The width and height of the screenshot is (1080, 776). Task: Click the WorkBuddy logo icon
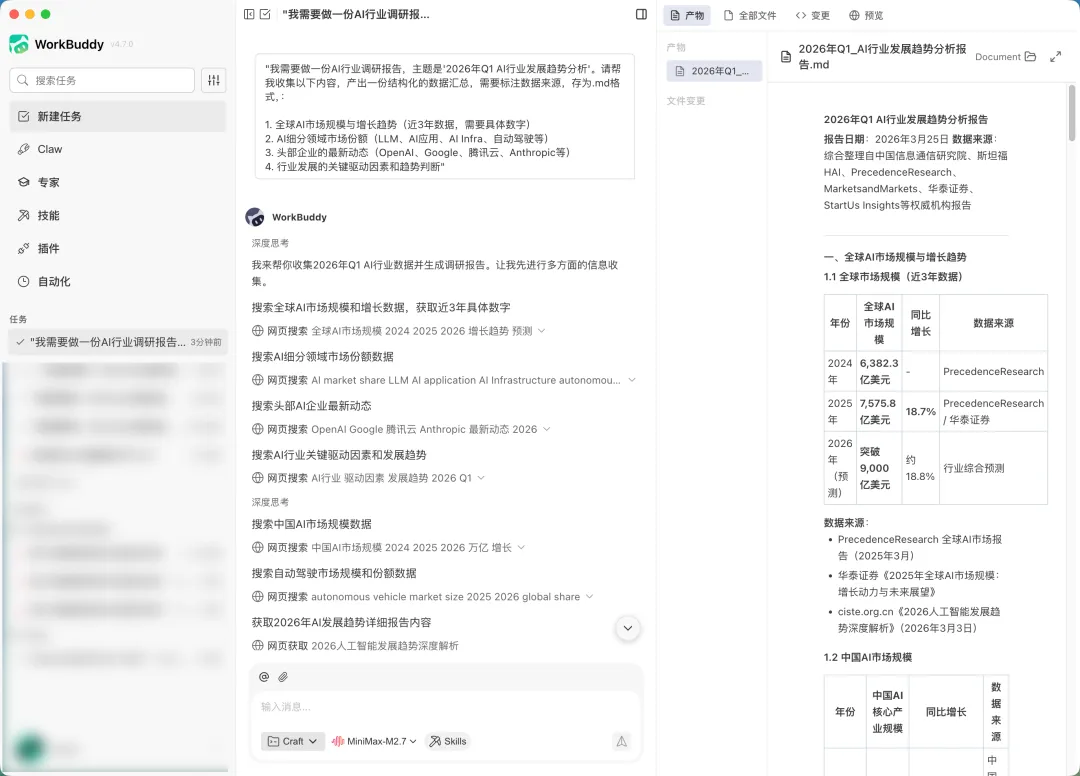click(19, 44)
